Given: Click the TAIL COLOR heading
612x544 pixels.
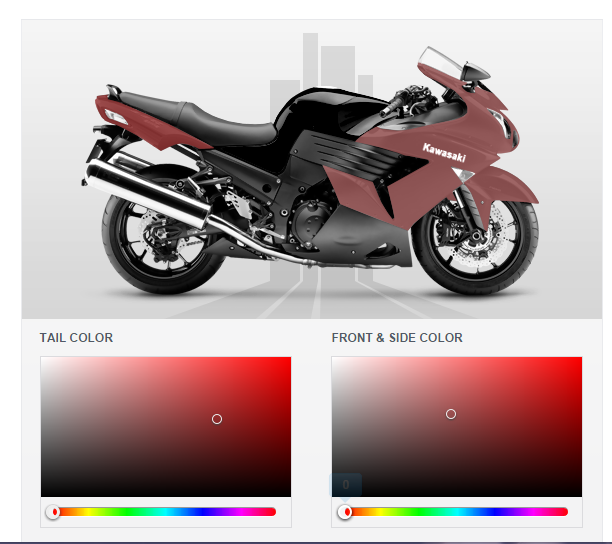Looking at the screenshot, I should point(76,338).
